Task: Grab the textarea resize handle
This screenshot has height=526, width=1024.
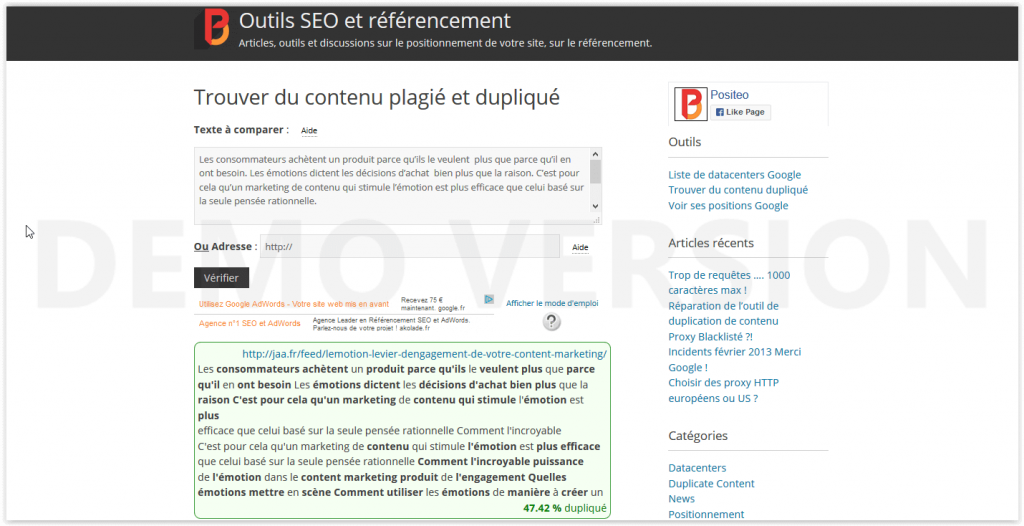Action: coord(596,219)
